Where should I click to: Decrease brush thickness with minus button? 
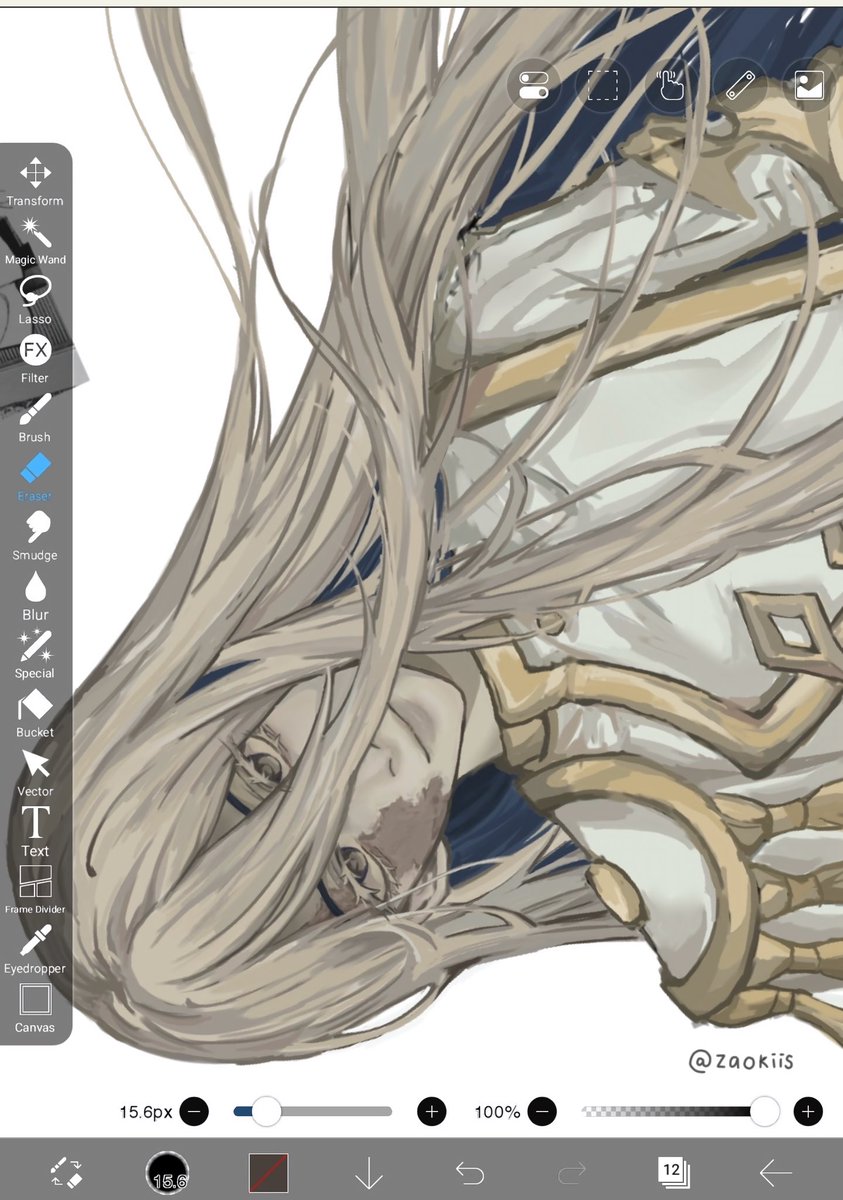click(194, 1111)
